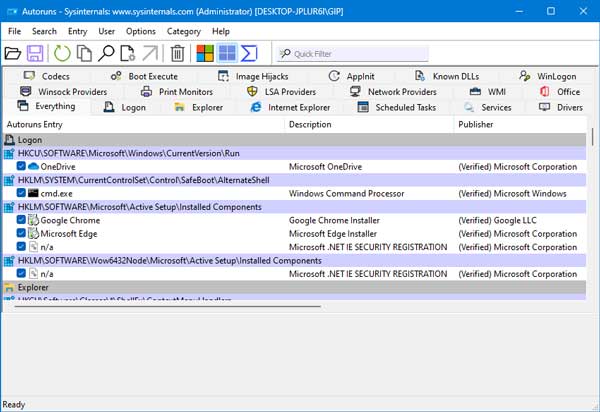Click the registry icon beside the HKCU Run key
The image size is (600, 412).
pyautogui.click(x=9, y=153)
